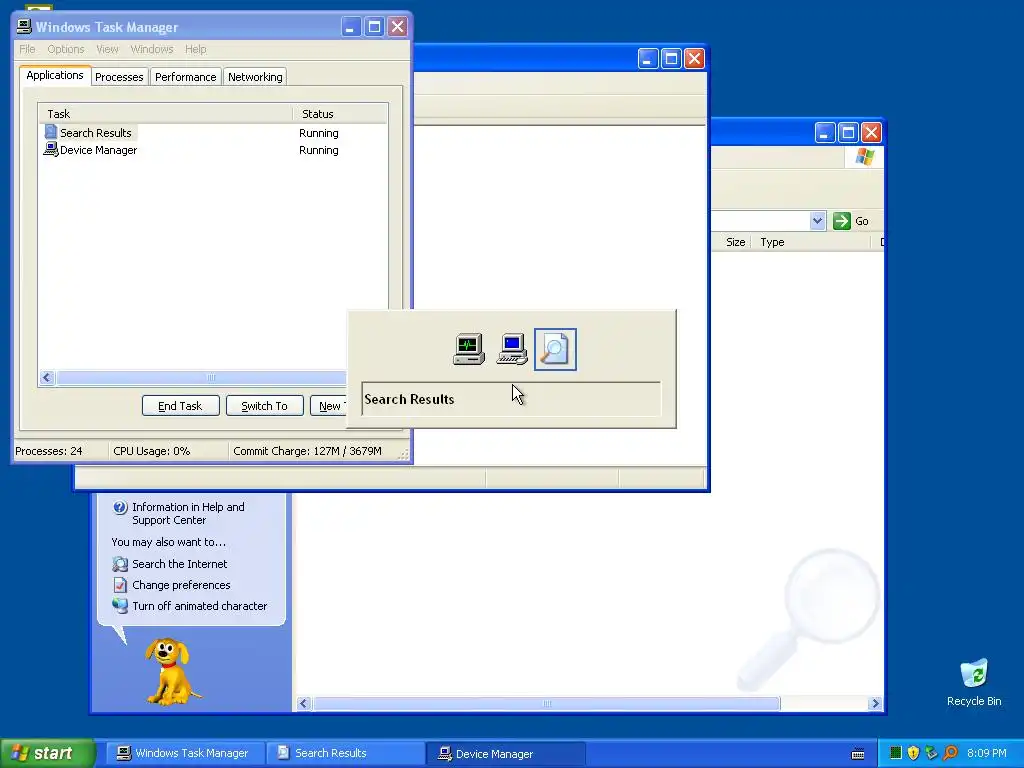The width and height of the screenshot is (1024, 768).
Task: Switch to the Networking tab
Action: tap(255, 77)
